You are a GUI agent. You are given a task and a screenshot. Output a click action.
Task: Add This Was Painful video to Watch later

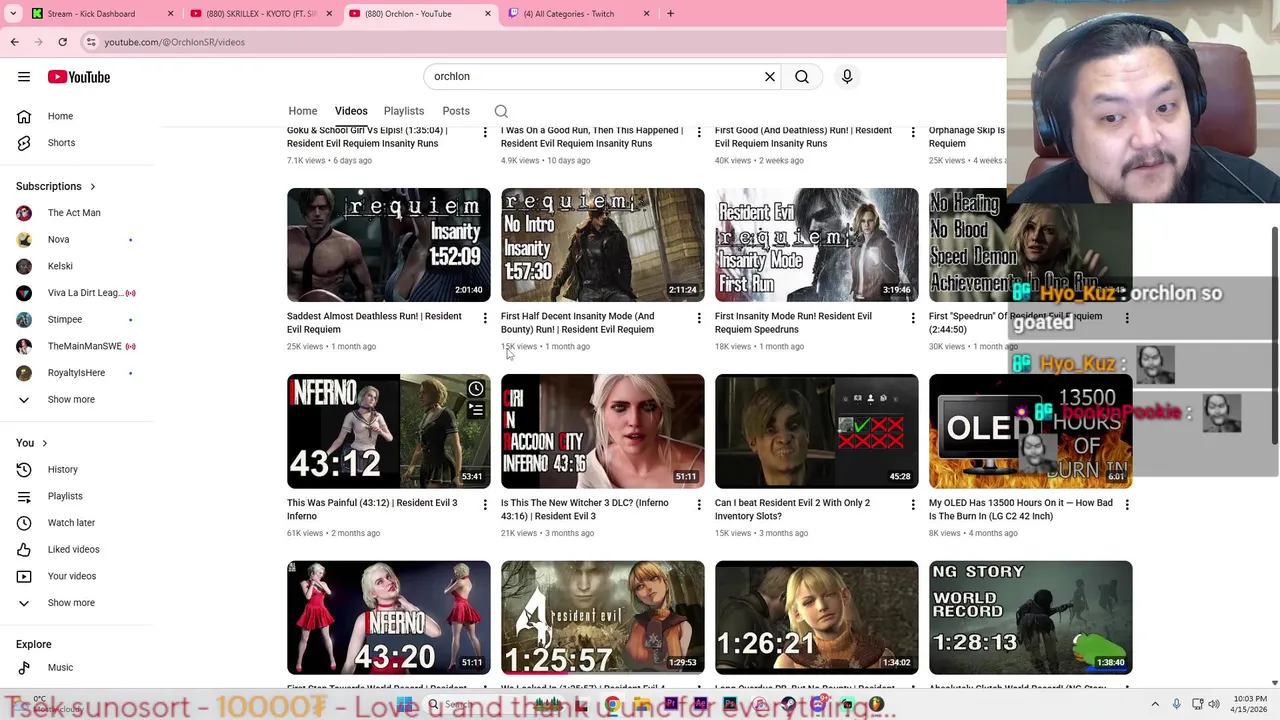[476, 389]
